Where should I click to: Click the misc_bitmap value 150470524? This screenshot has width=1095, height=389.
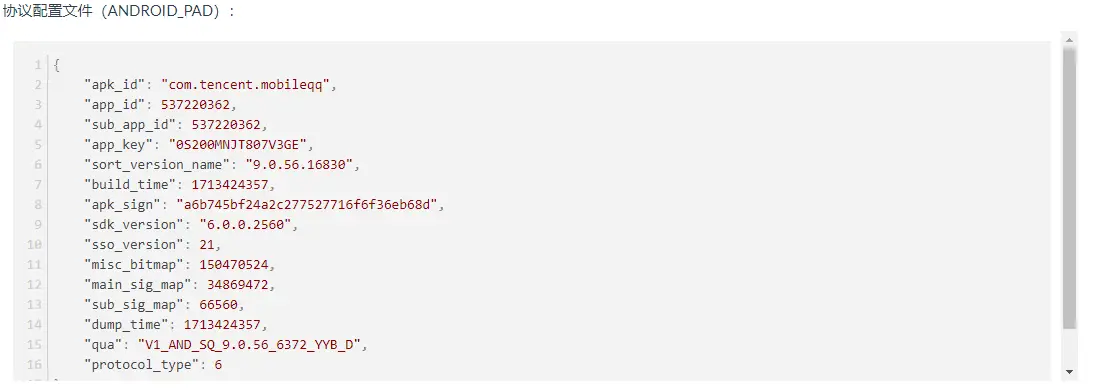[x=233, y=265]
